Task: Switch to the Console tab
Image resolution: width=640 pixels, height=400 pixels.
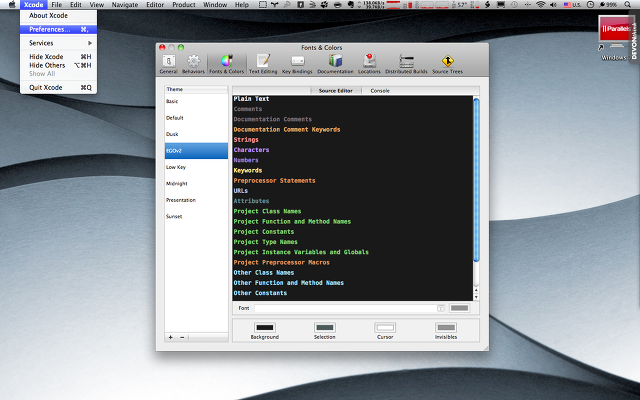Action: point(380,91)
